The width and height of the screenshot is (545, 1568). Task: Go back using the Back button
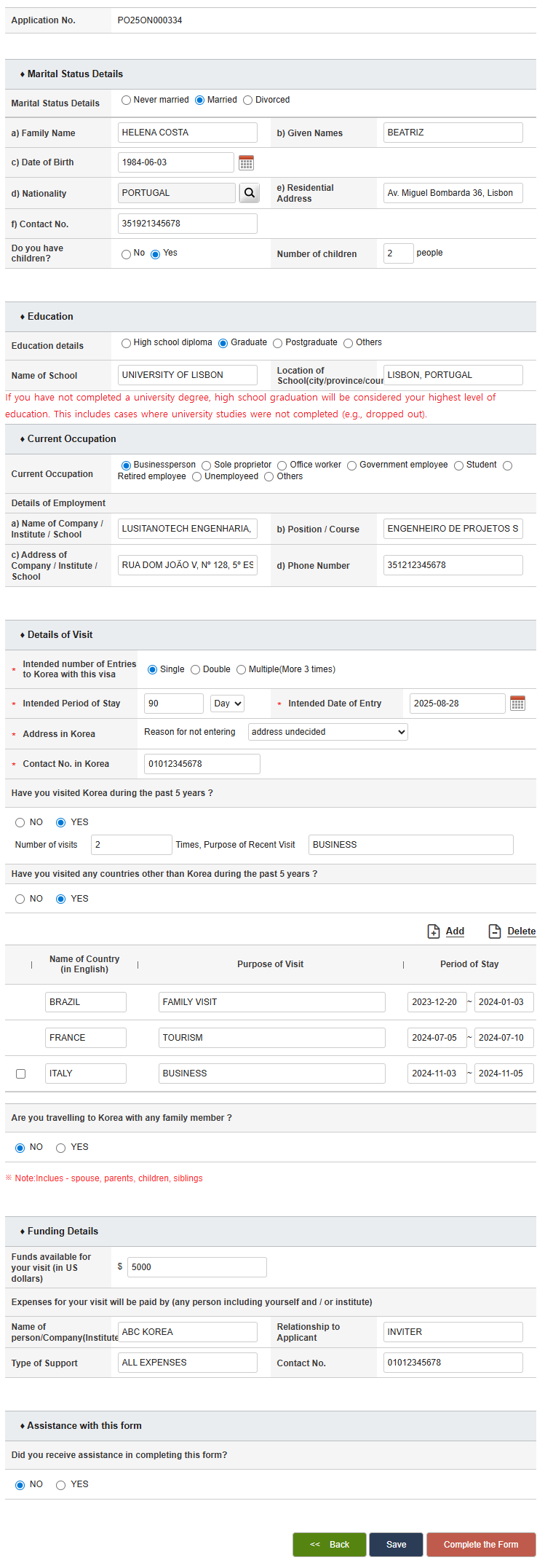(330, 1544)
